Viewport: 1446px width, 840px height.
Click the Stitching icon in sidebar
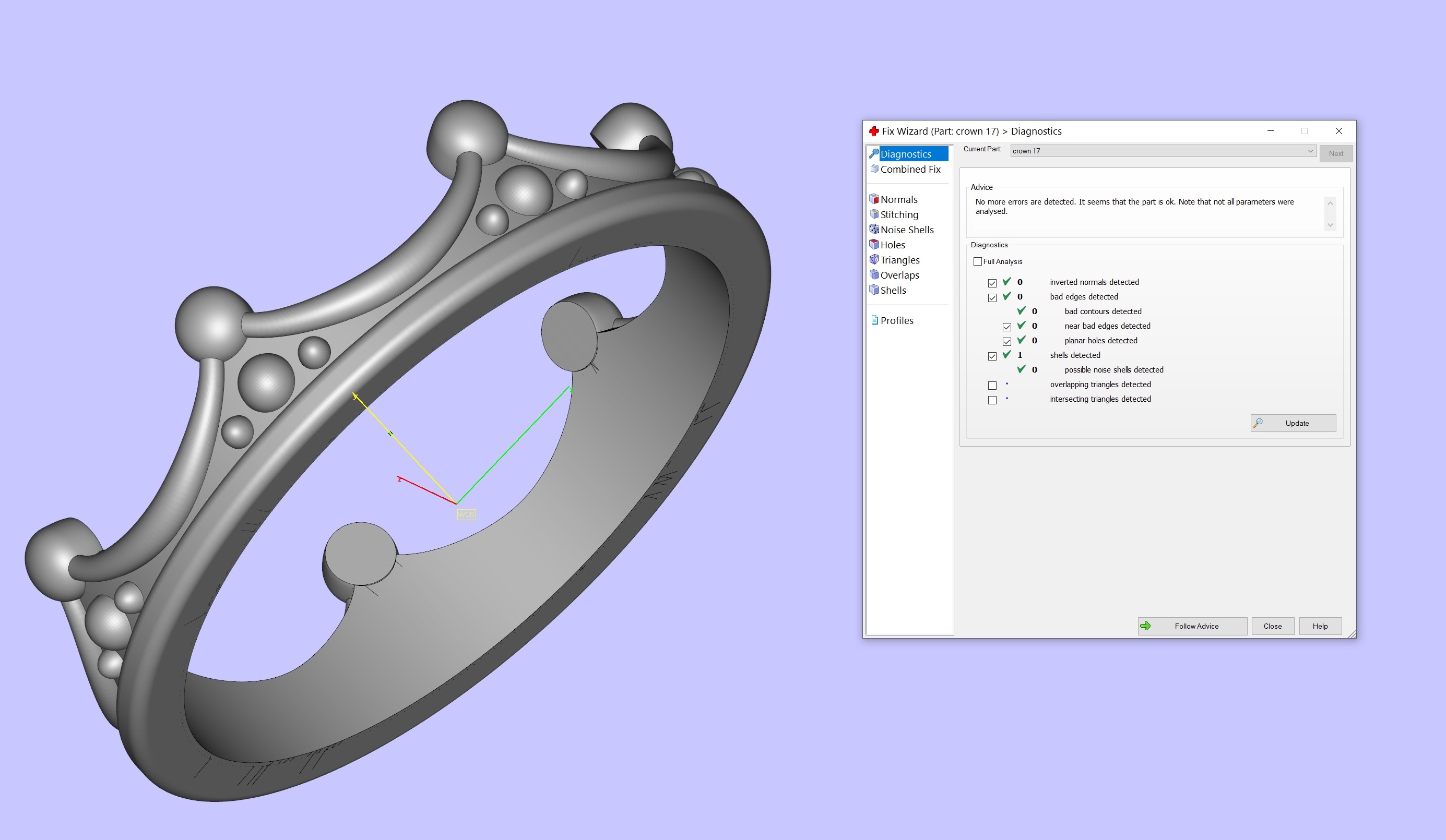pos(874,214)
